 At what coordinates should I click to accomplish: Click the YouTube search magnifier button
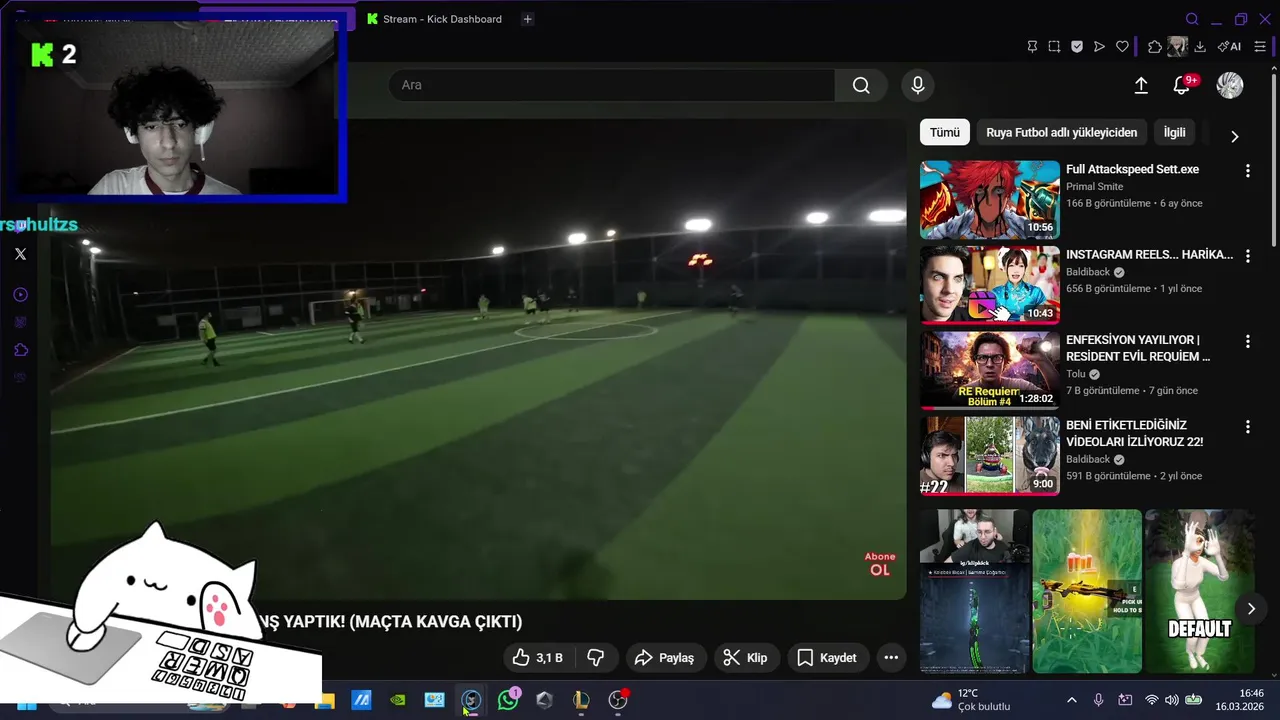861,85
